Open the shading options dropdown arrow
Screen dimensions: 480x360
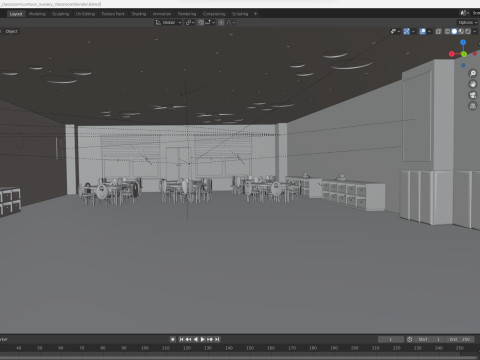(x=475, y=31)
